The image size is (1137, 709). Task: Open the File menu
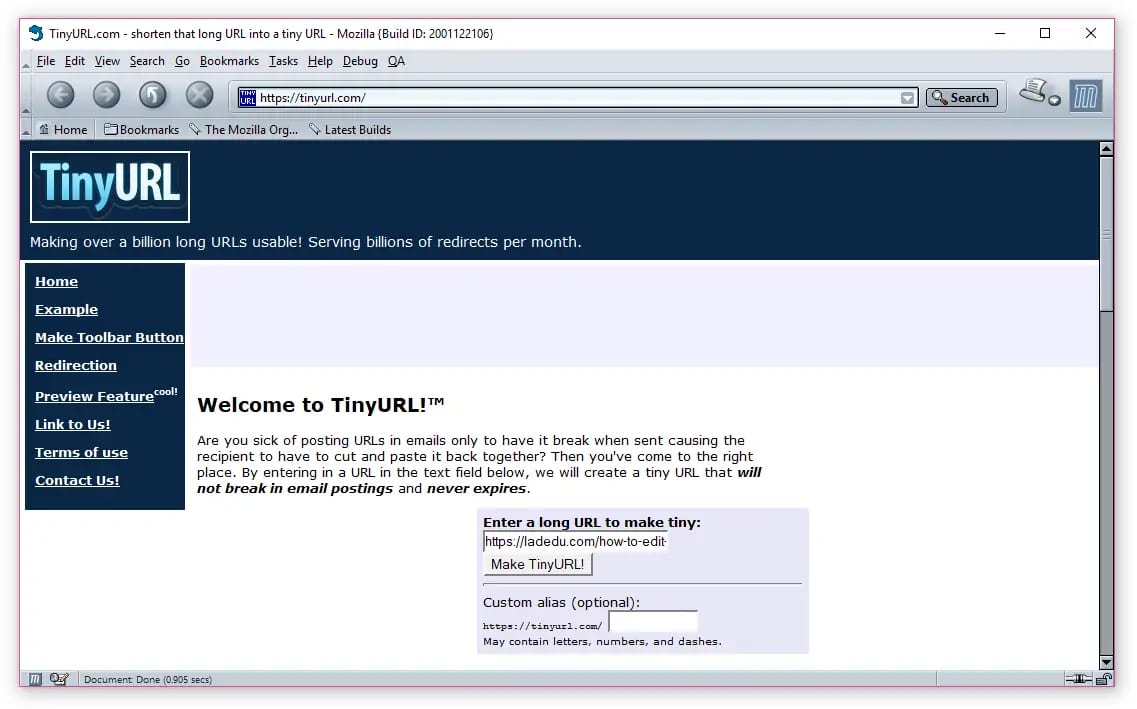point(46,61)
